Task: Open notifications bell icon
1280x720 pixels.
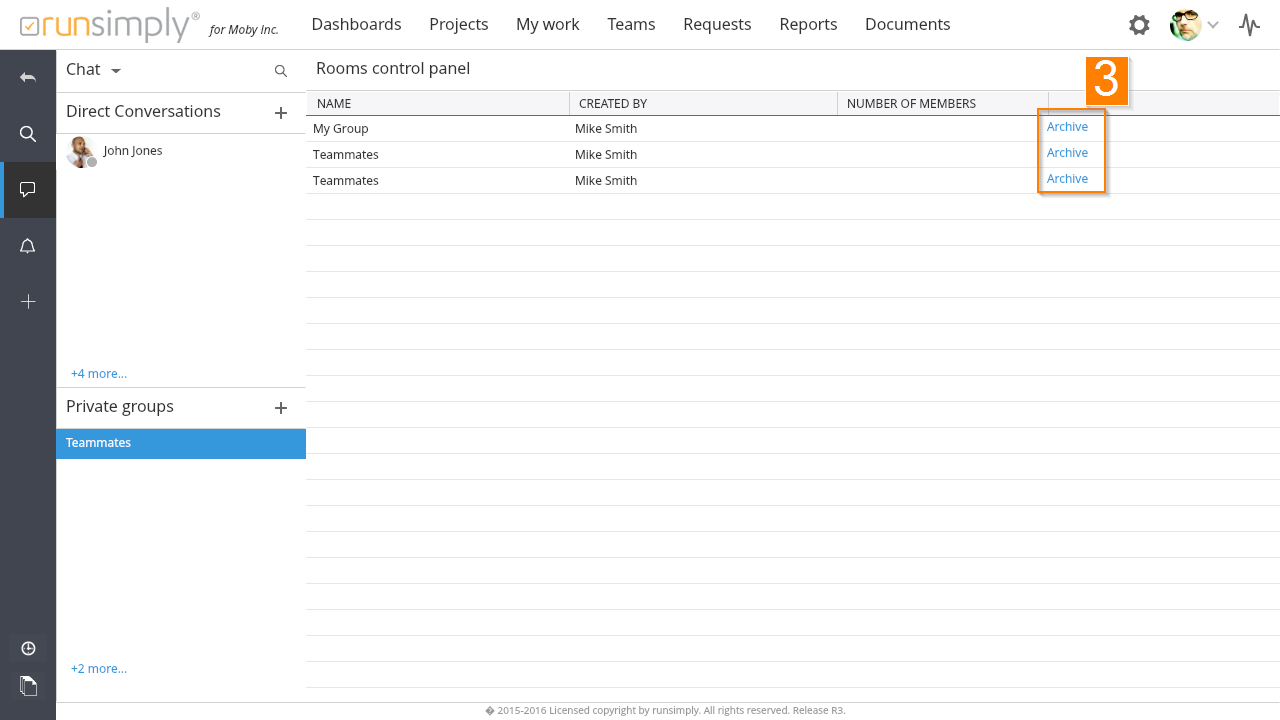Action: (28, 246)
